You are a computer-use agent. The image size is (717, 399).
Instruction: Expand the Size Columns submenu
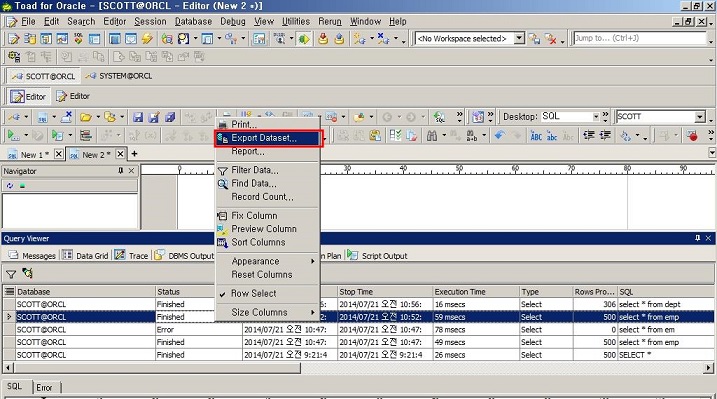click(267, 313)
